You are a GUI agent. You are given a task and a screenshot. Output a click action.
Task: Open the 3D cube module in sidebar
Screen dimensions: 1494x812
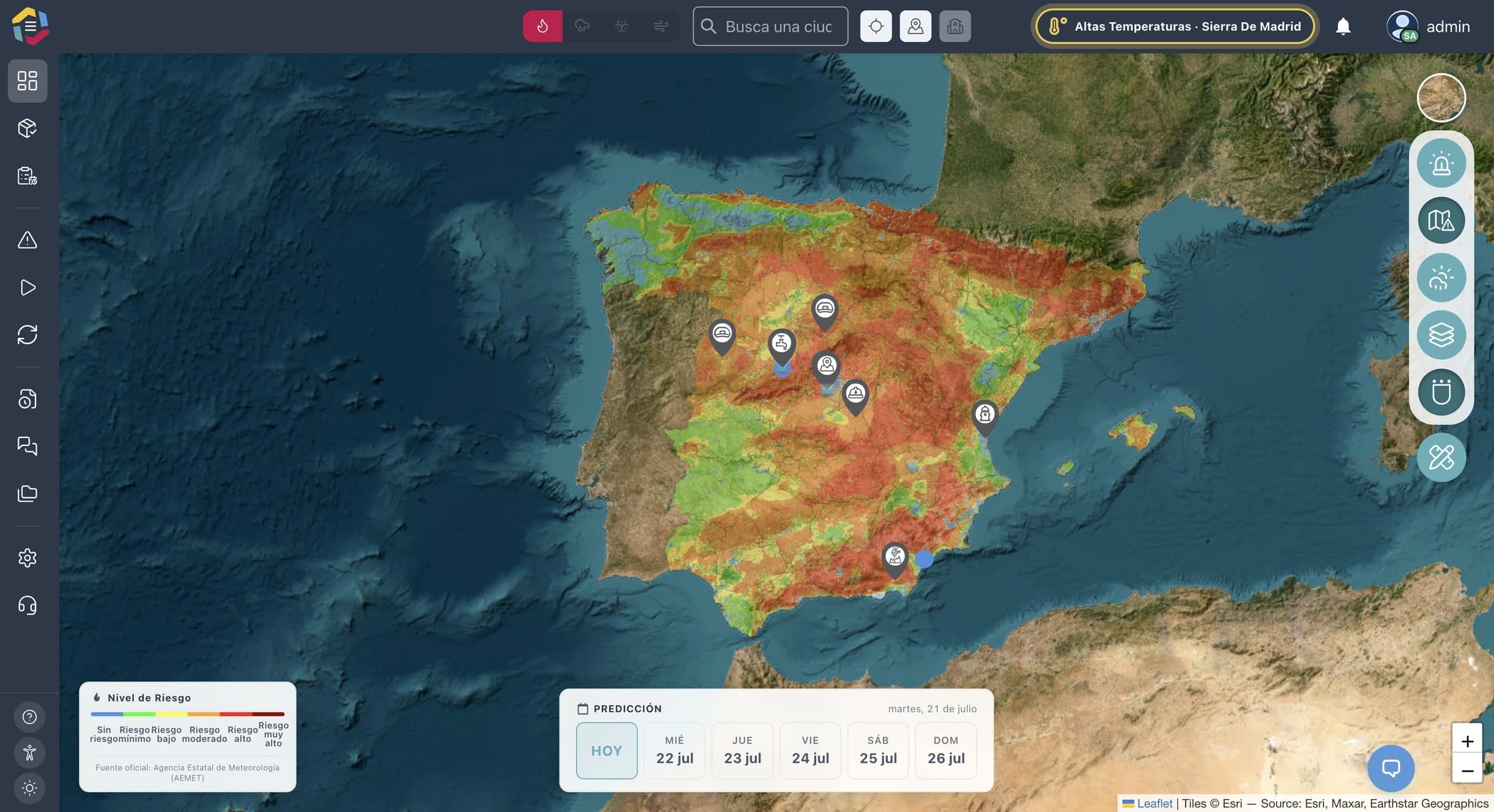pos(27,128)
